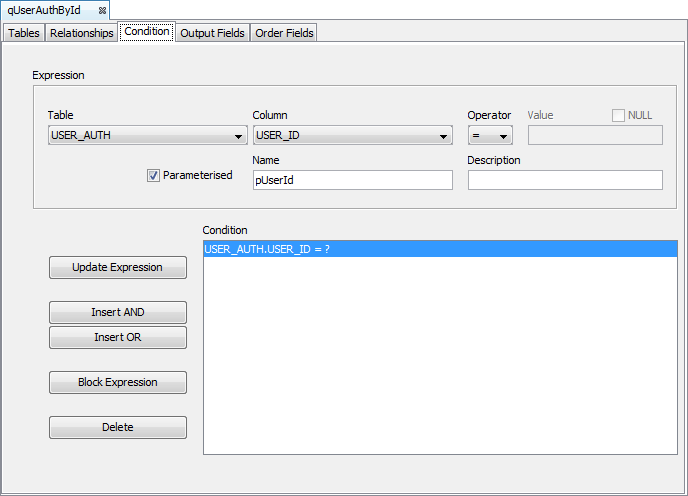
Task: Open the Order Fields tab
Action: (284, 33)
